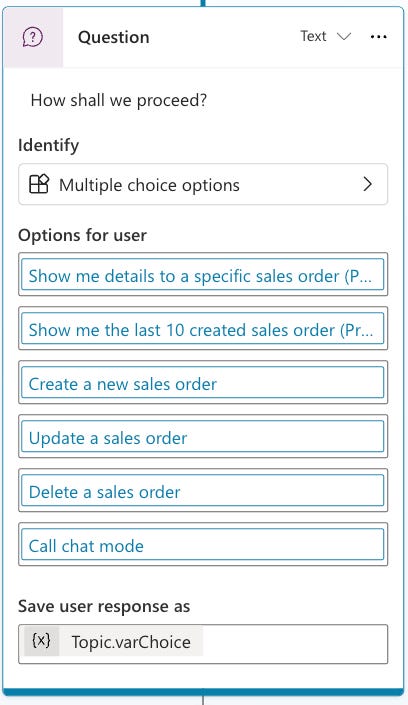408x705 pixels.
Task: Select the 'Call chat mode' option
Action: [x=203, y=544]
